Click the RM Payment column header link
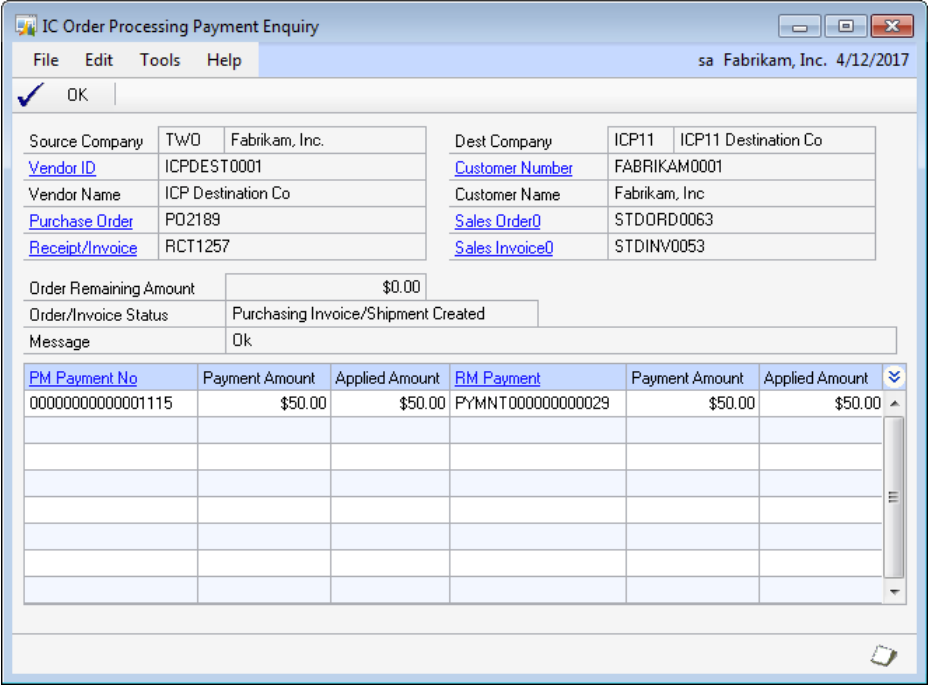The height and width of the screenshot is (686, 928). click(498, 378)
